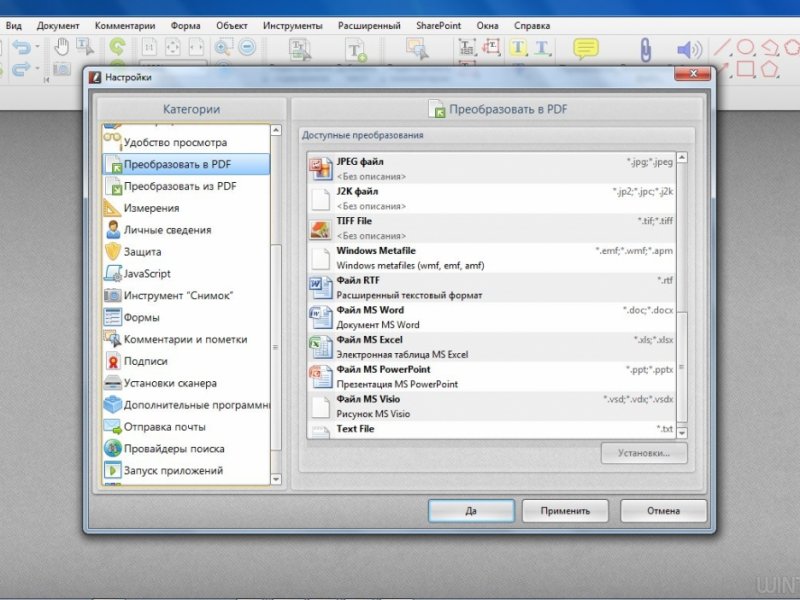This screenshot has height=600, width=800.
Task: Select the snapshot camera tool icon
Action: 62,69
